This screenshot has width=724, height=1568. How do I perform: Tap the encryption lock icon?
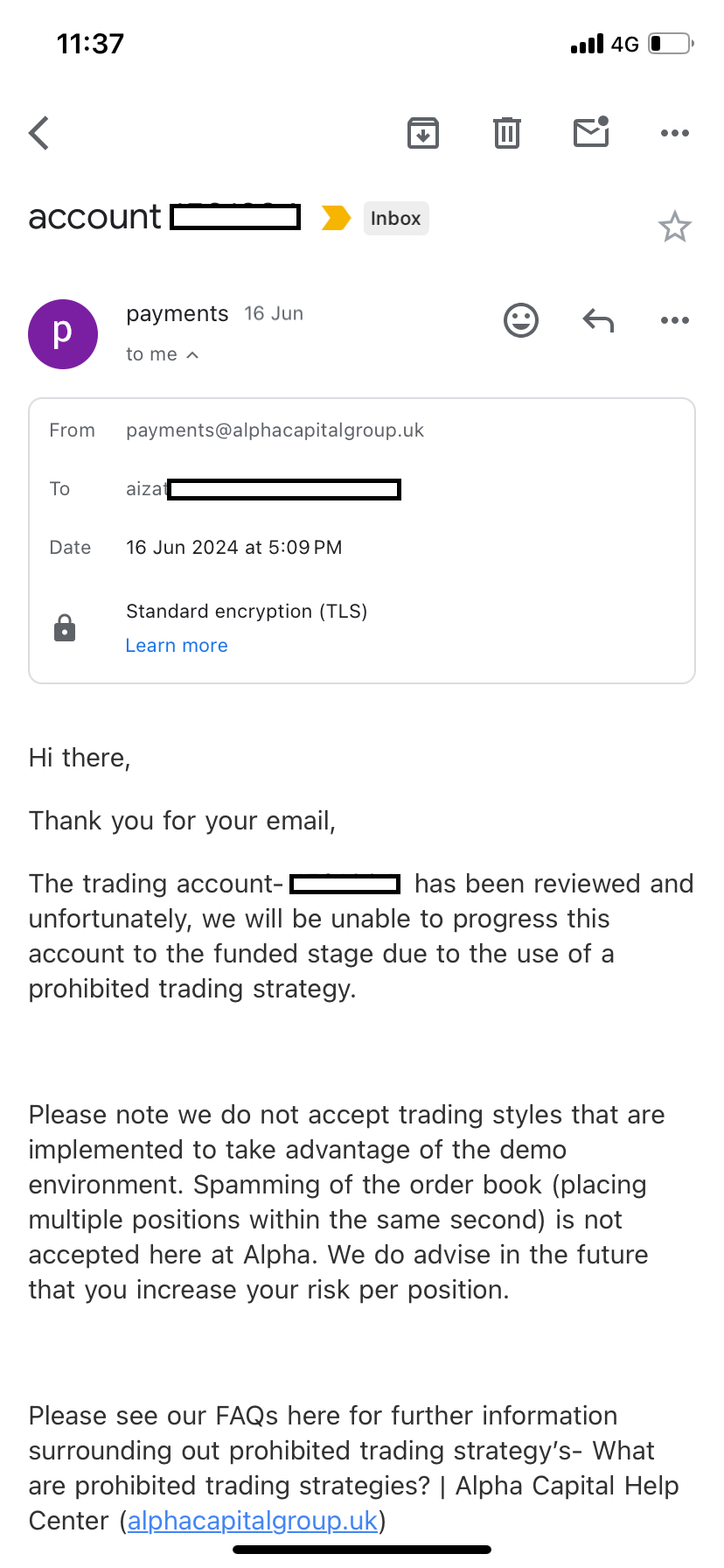(x=65, y=628)
